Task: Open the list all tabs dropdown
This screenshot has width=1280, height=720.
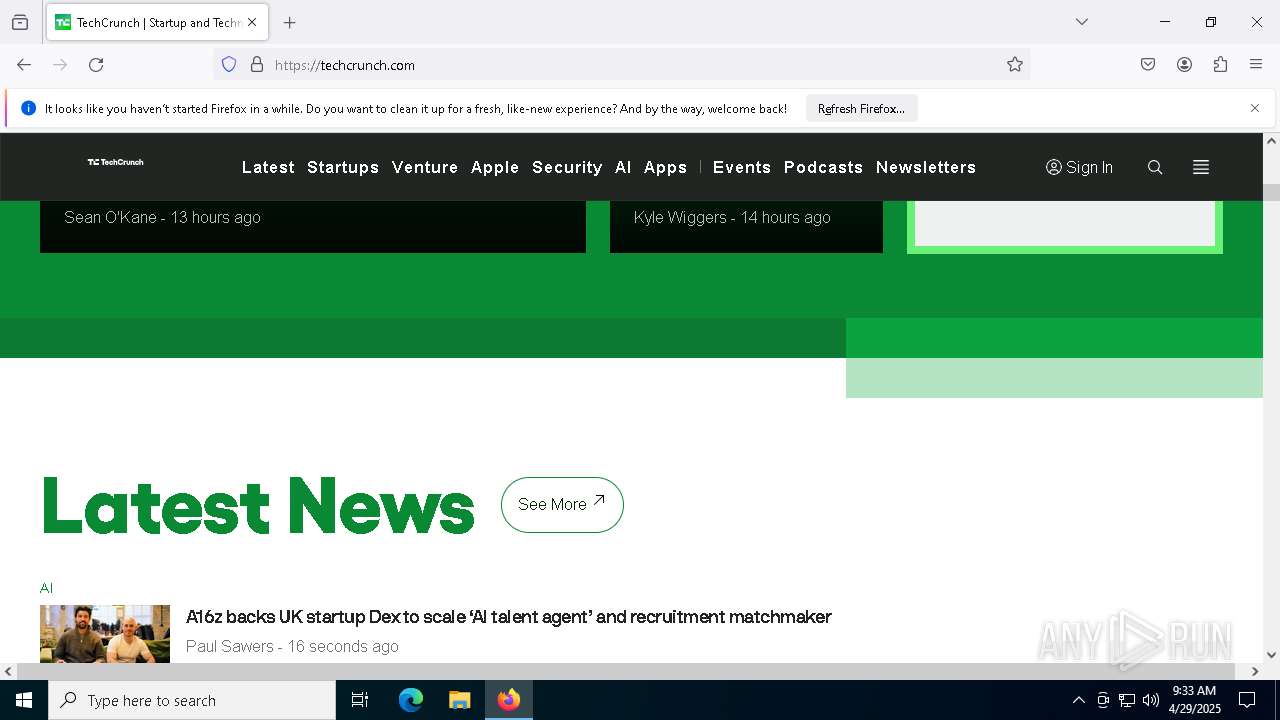Action: (1082, 22)
